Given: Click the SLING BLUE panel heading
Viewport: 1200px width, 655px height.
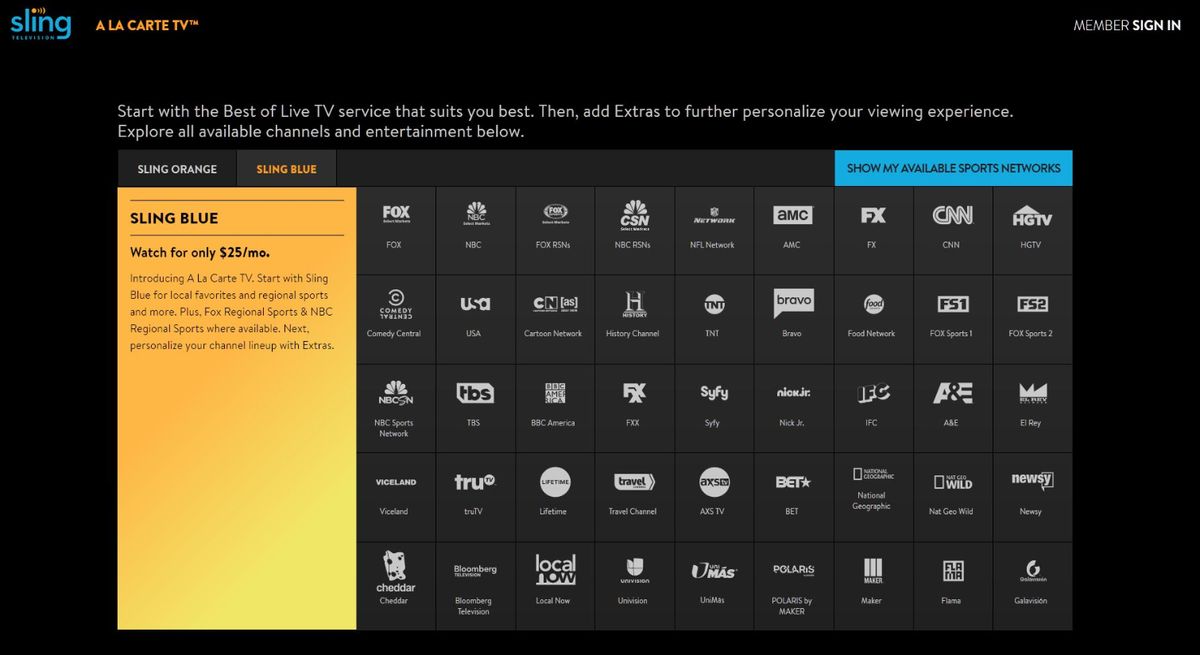Looking at the screenshot, I should pyautogui.click(x=174, y=218).
